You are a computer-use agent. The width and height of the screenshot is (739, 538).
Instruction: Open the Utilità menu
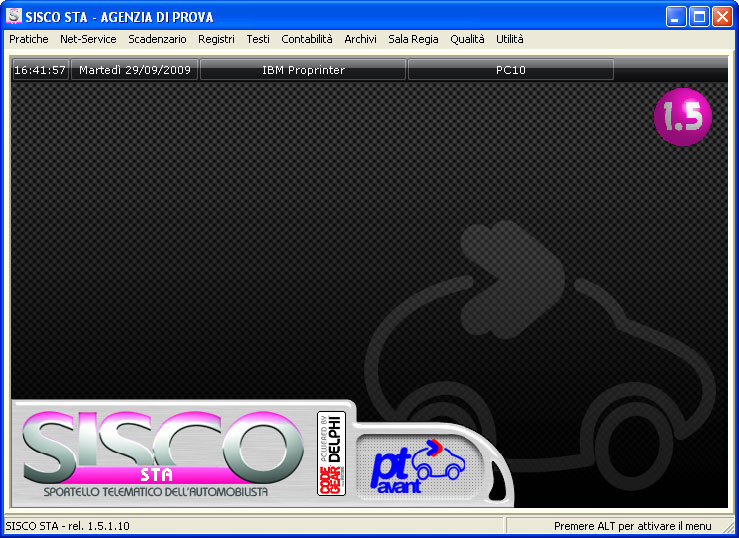click(509, 39)
